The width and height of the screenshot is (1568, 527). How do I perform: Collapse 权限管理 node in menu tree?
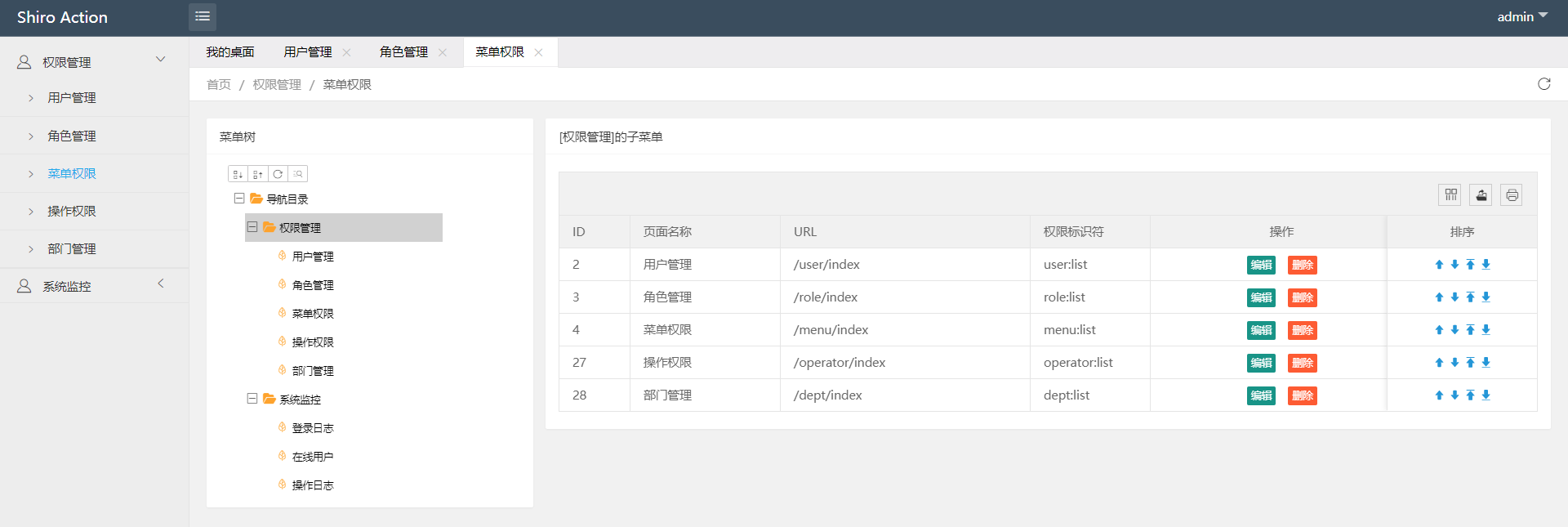coord(252,227)
